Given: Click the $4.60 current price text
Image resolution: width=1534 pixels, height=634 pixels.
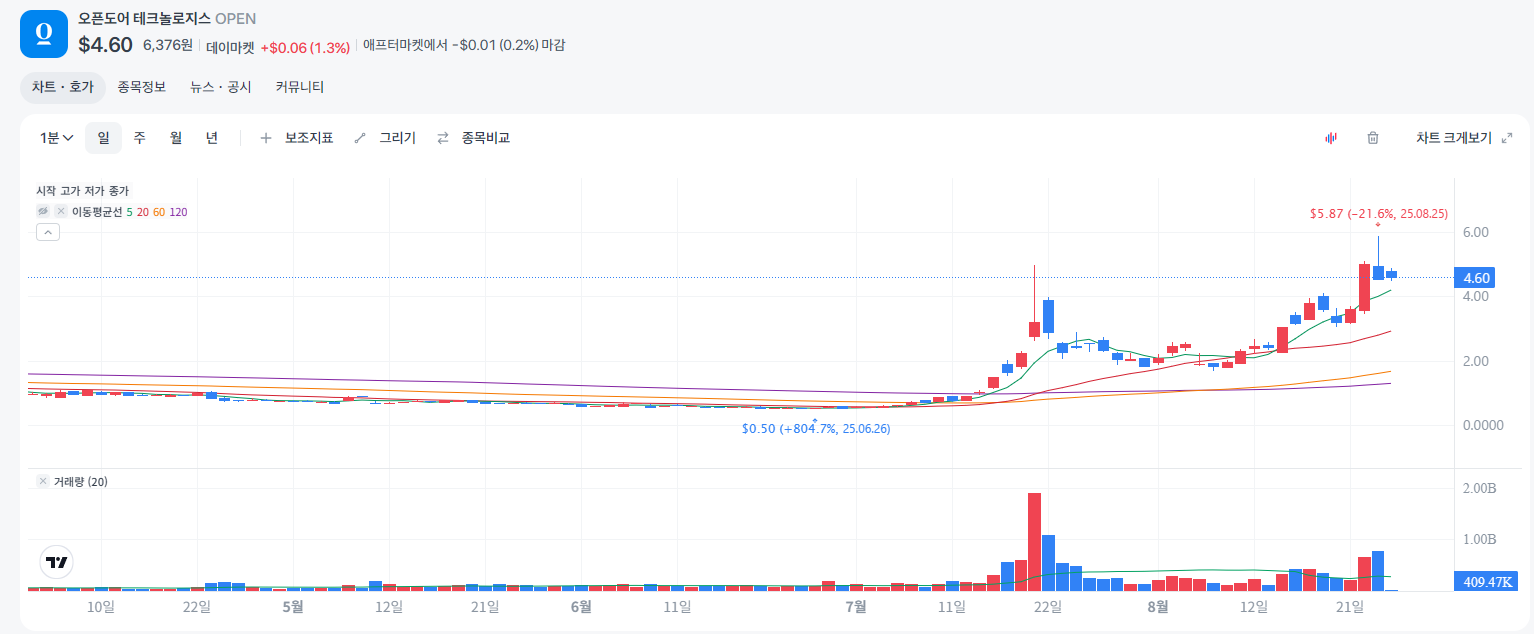Looking at the screenshot, I should (x=105, y=45).
